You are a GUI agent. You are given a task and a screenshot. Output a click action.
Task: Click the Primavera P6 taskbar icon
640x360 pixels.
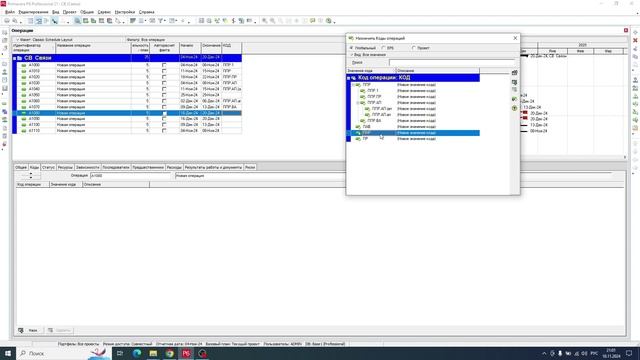coord(186,353)
